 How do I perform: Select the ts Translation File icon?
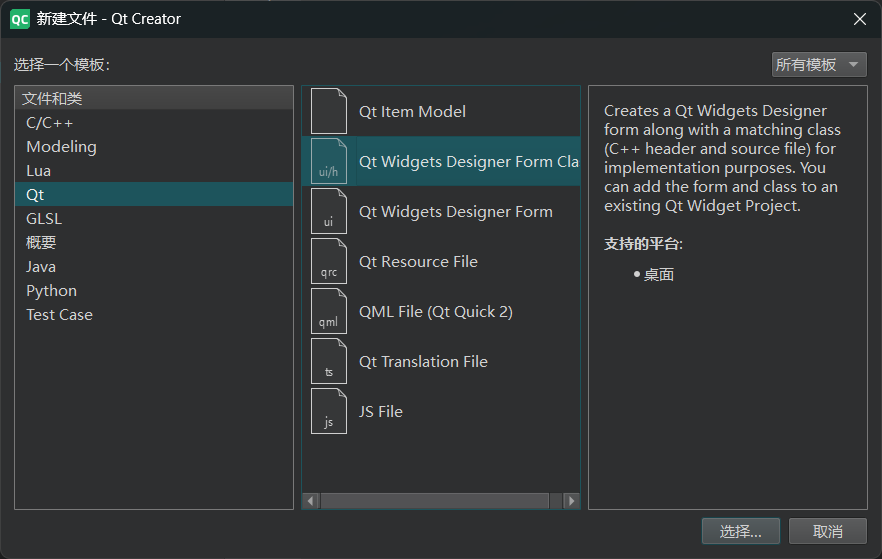point(329,362)
